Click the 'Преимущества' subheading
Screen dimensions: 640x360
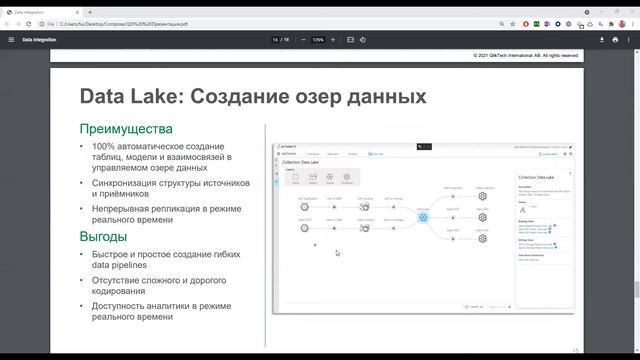tap(126, 129)
